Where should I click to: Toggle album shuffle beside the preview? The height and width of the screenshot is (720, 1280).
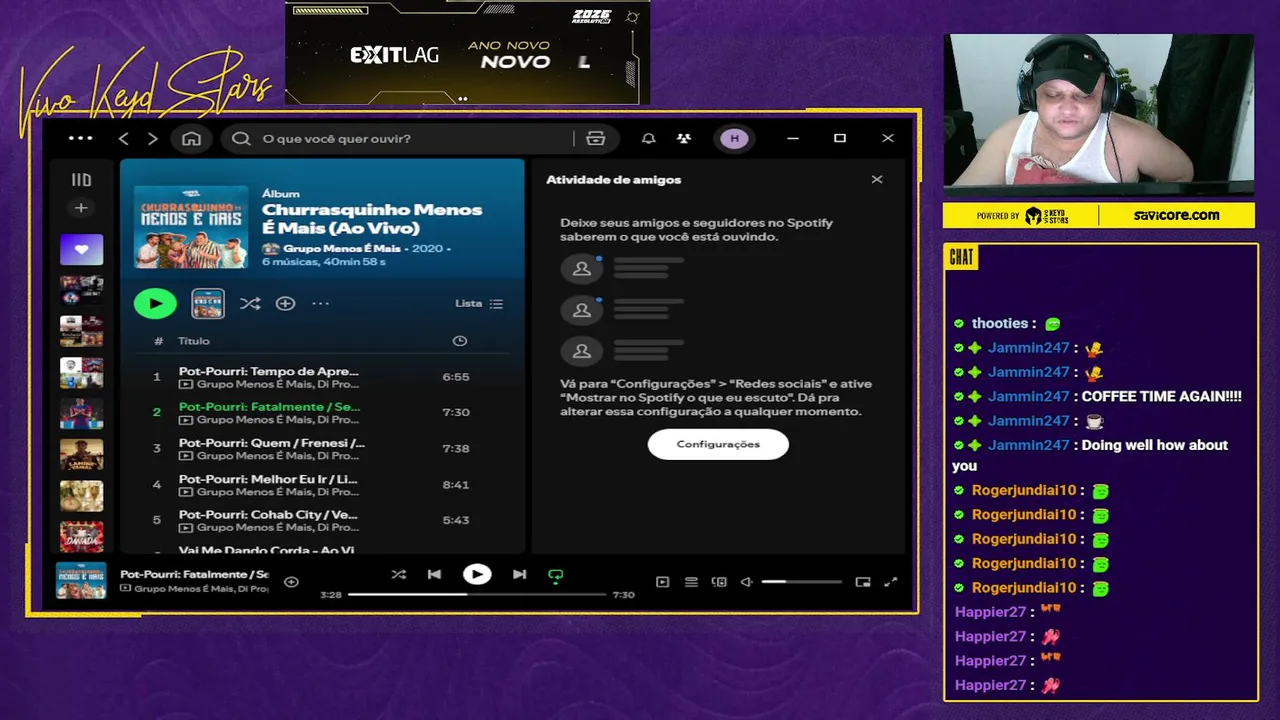point(250,303)
